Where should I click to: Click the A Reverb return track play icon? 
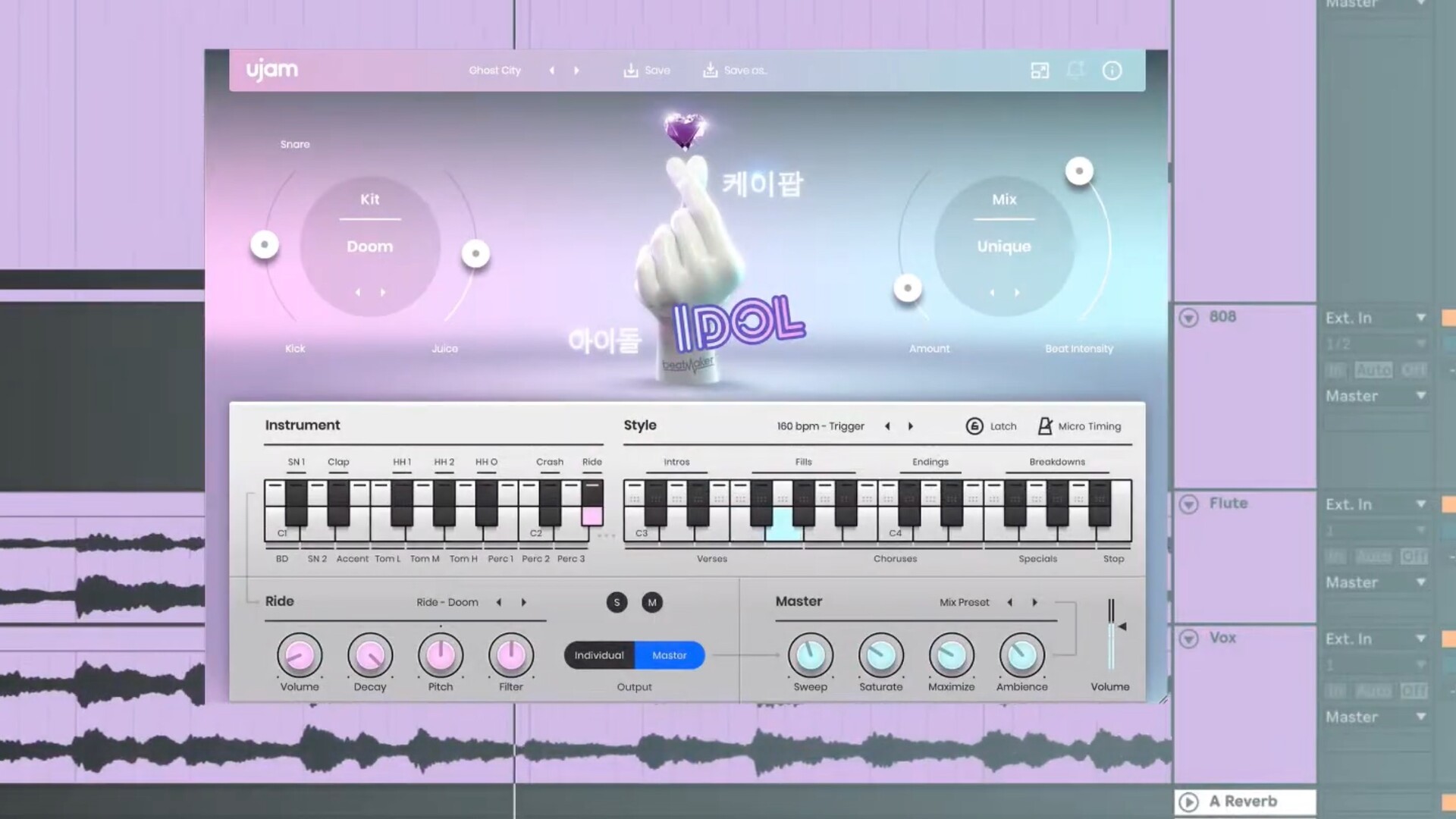pos(1188,802)
